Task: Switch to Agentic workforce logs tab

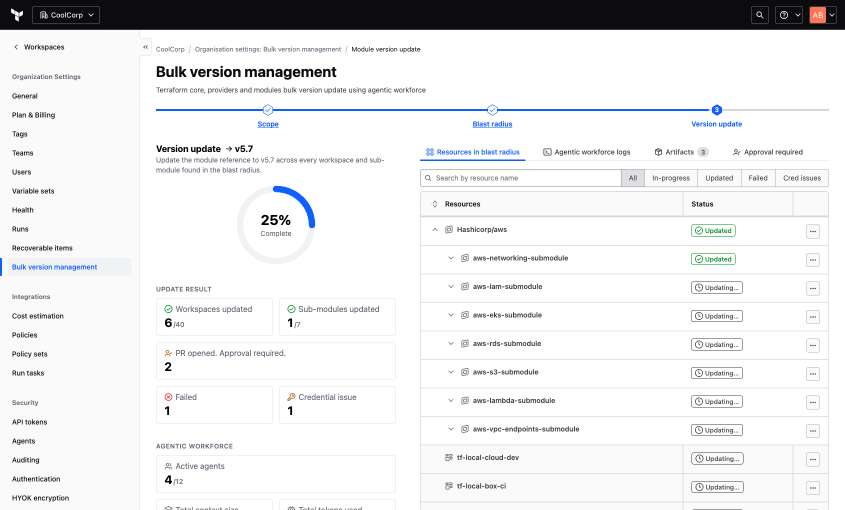Action: point(586,153)
